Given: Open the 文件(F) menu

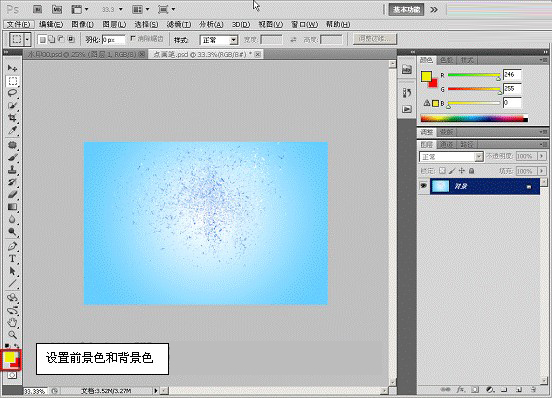Looking at the screenshot, I should [x=19, y=24].
